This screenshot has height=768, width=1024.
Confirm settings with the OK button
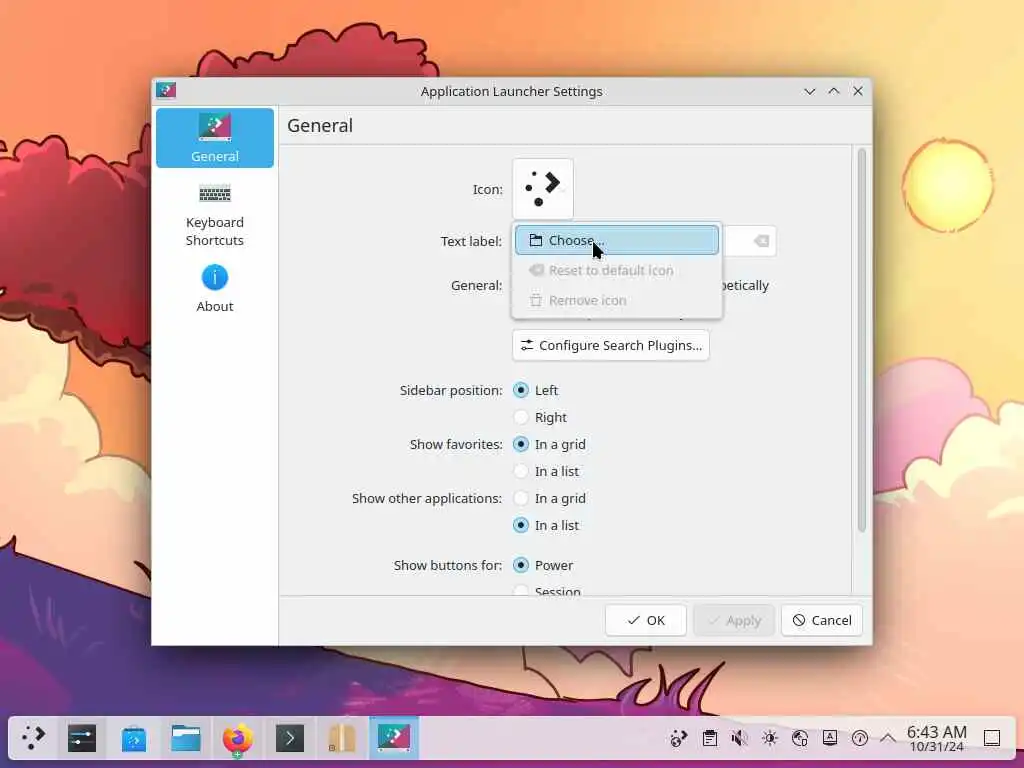click(x=645, y=620)
